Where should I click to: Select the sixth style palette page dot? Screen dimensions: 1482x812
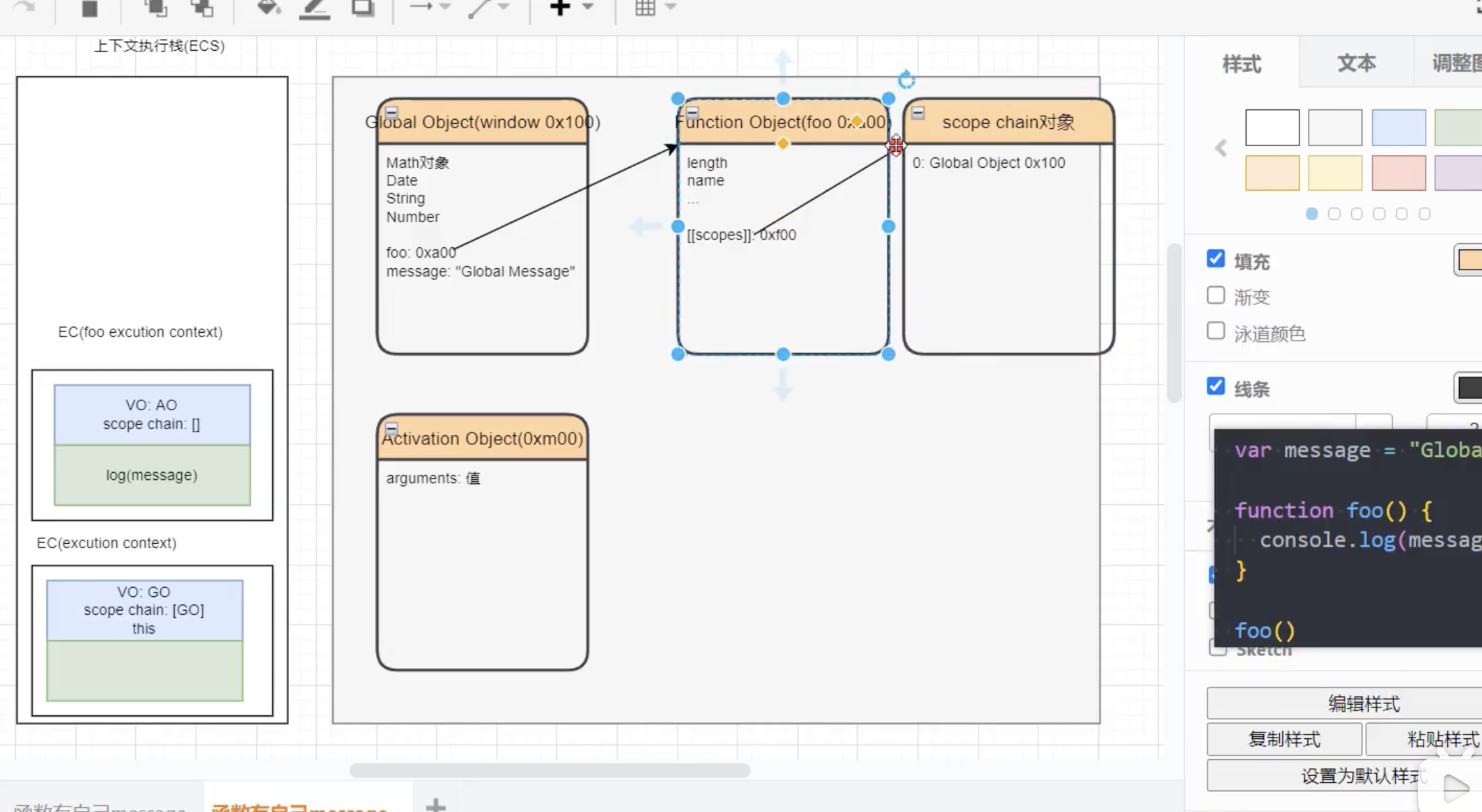pos(1425,214)
